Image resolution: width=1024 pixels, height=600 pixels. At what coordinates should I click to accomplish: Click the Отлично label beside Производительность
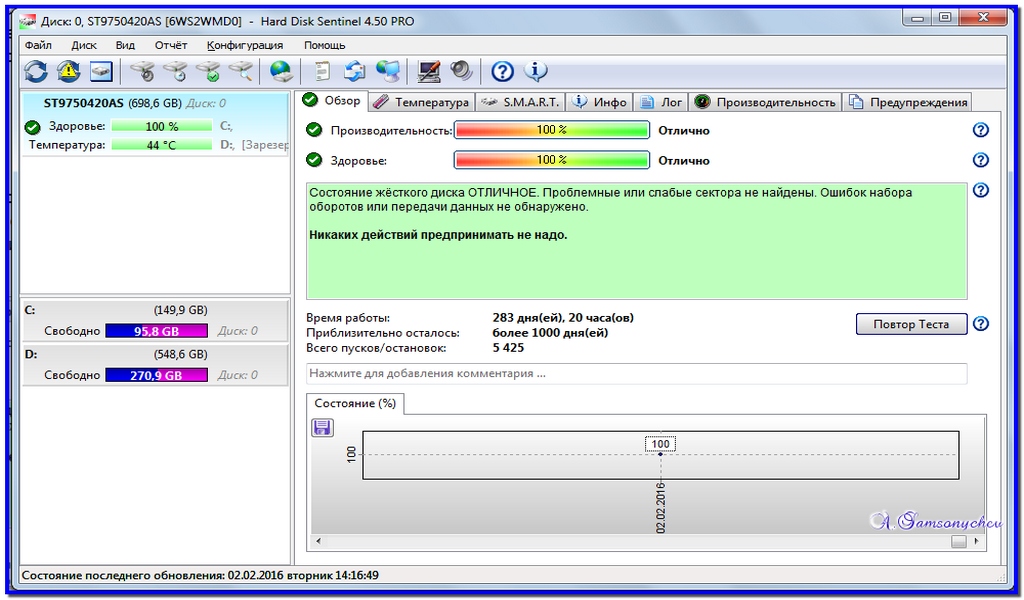coord(684,131)
